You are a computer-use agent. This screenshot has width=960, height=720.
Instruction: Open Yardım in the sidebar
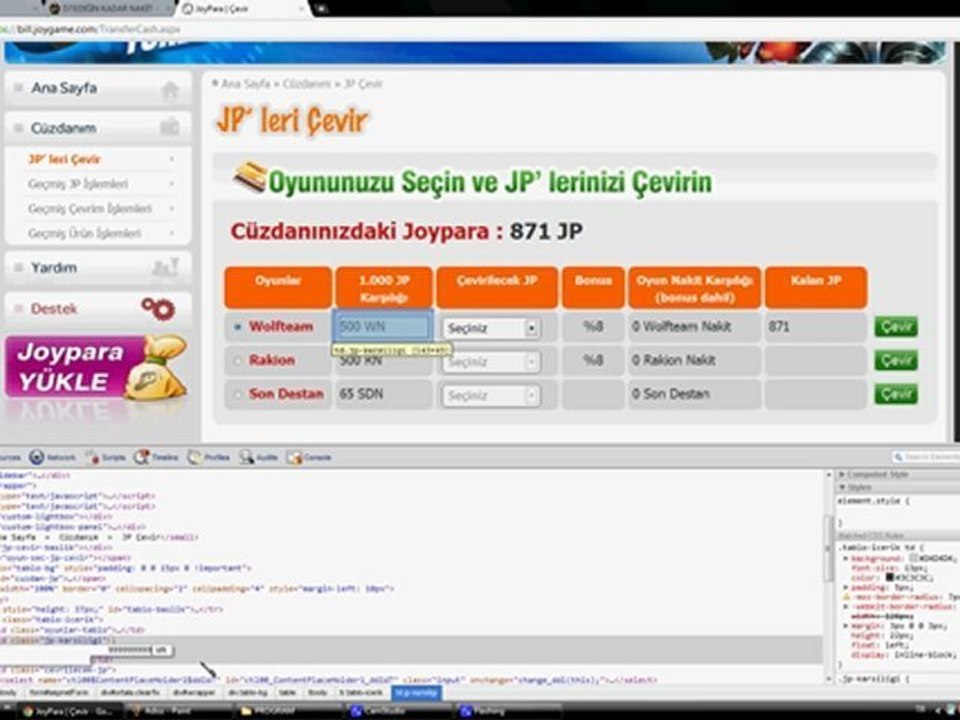pos(98,268)
